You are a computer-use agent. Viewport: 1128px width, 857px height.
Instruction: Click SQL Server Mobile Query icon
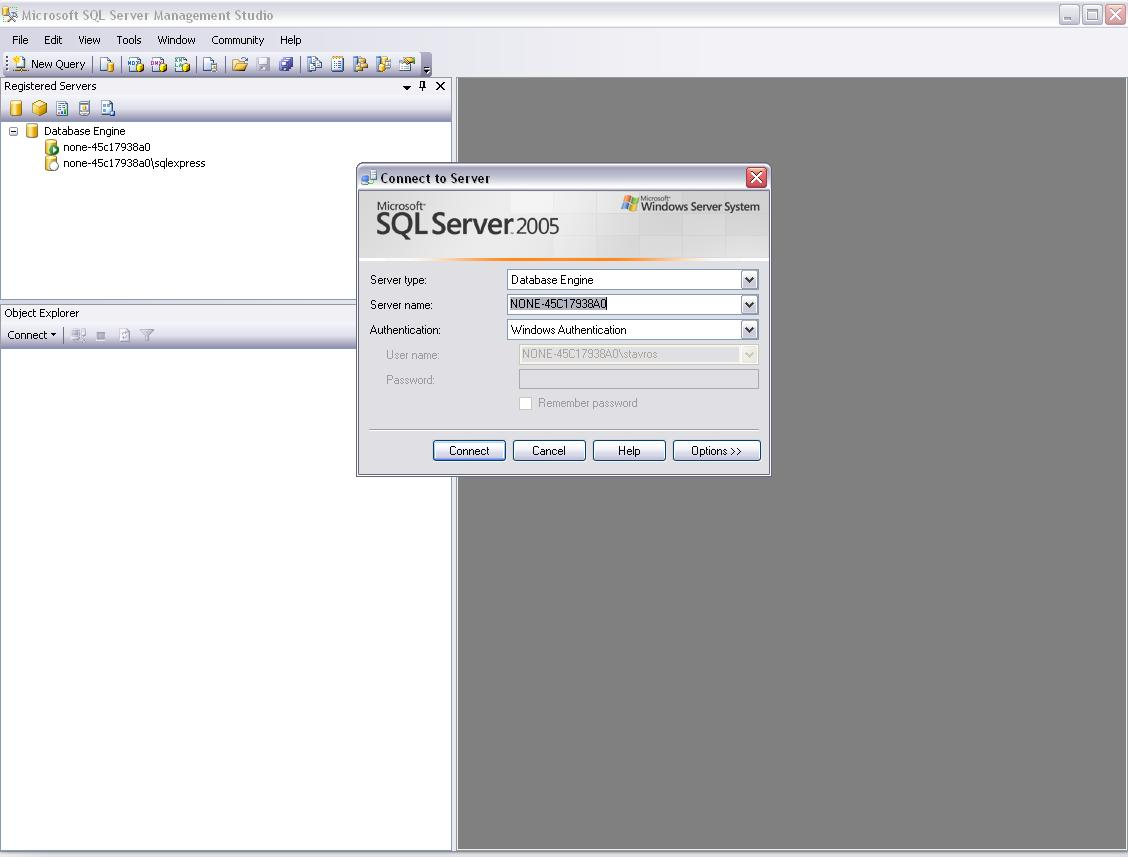(210, 65)
